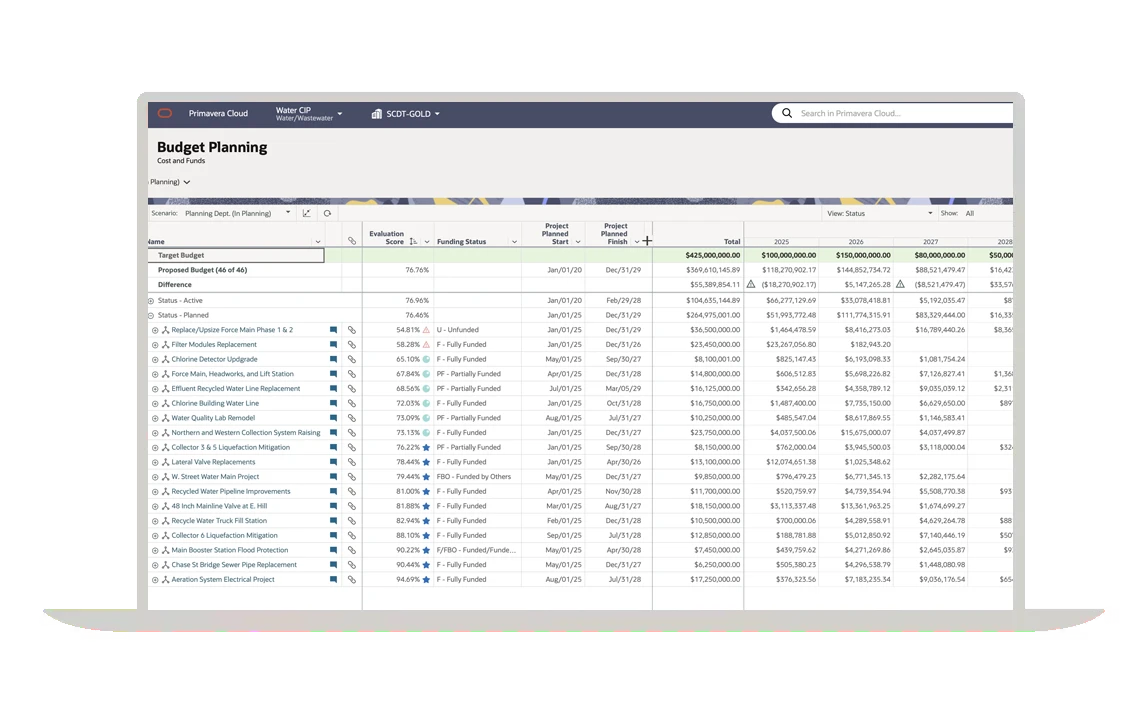Open the View: Status dropdown
1148x724 pixels.
[x=930, y=213]
